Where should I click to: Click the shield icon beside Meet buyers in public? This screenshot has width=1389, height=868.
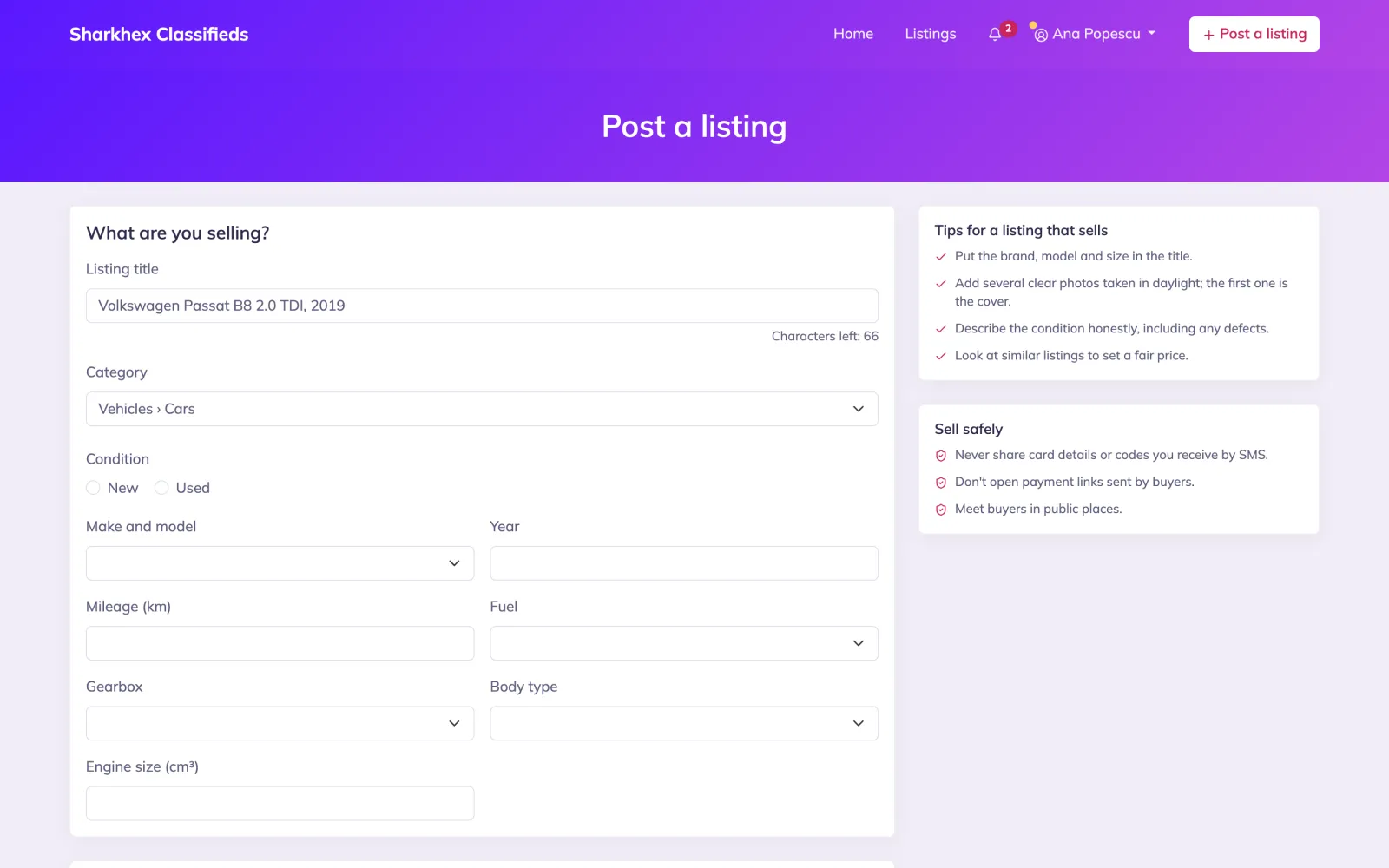[941, 510]
